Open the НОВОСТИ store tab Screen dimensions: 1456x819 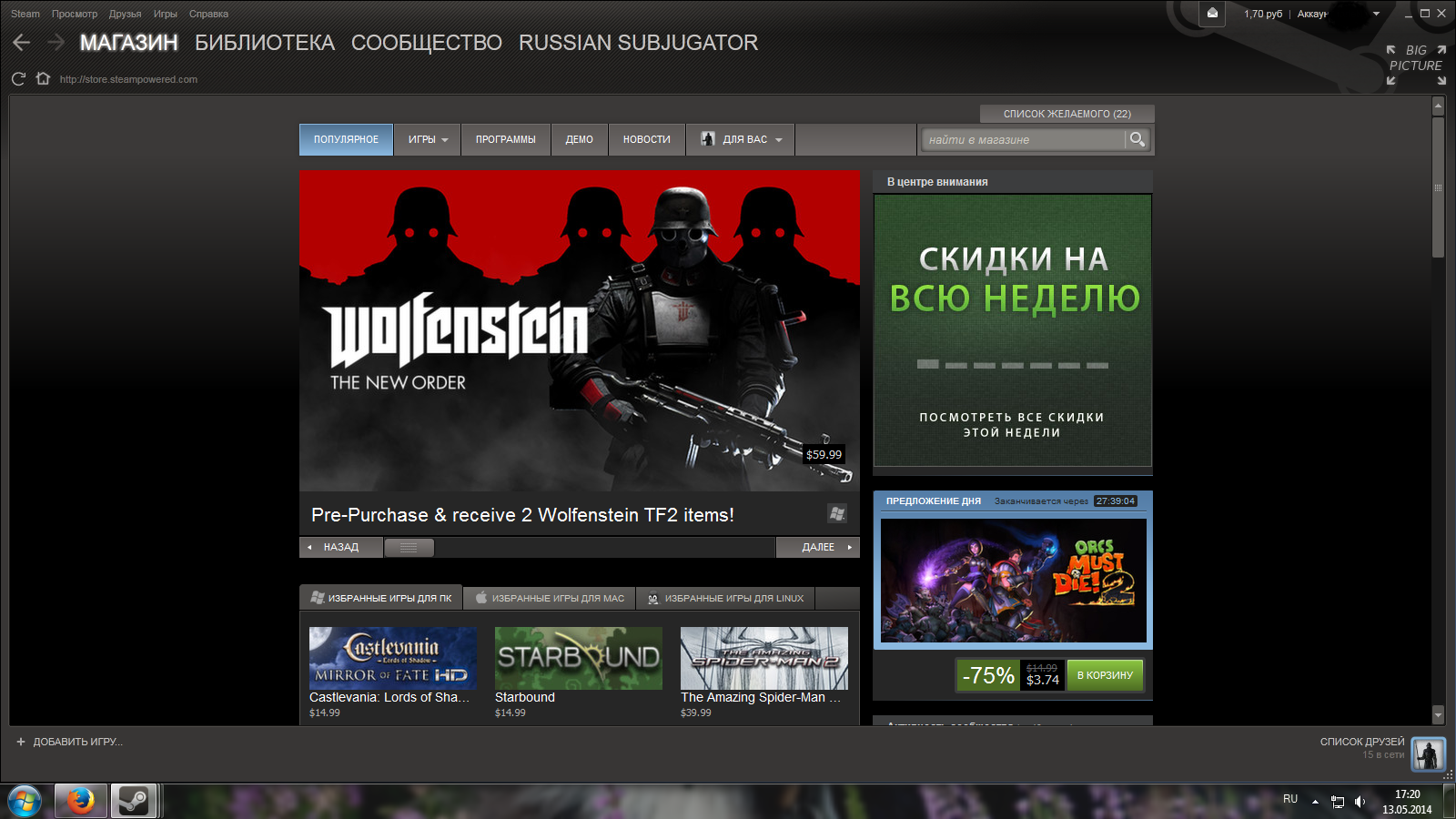(647, 139)
